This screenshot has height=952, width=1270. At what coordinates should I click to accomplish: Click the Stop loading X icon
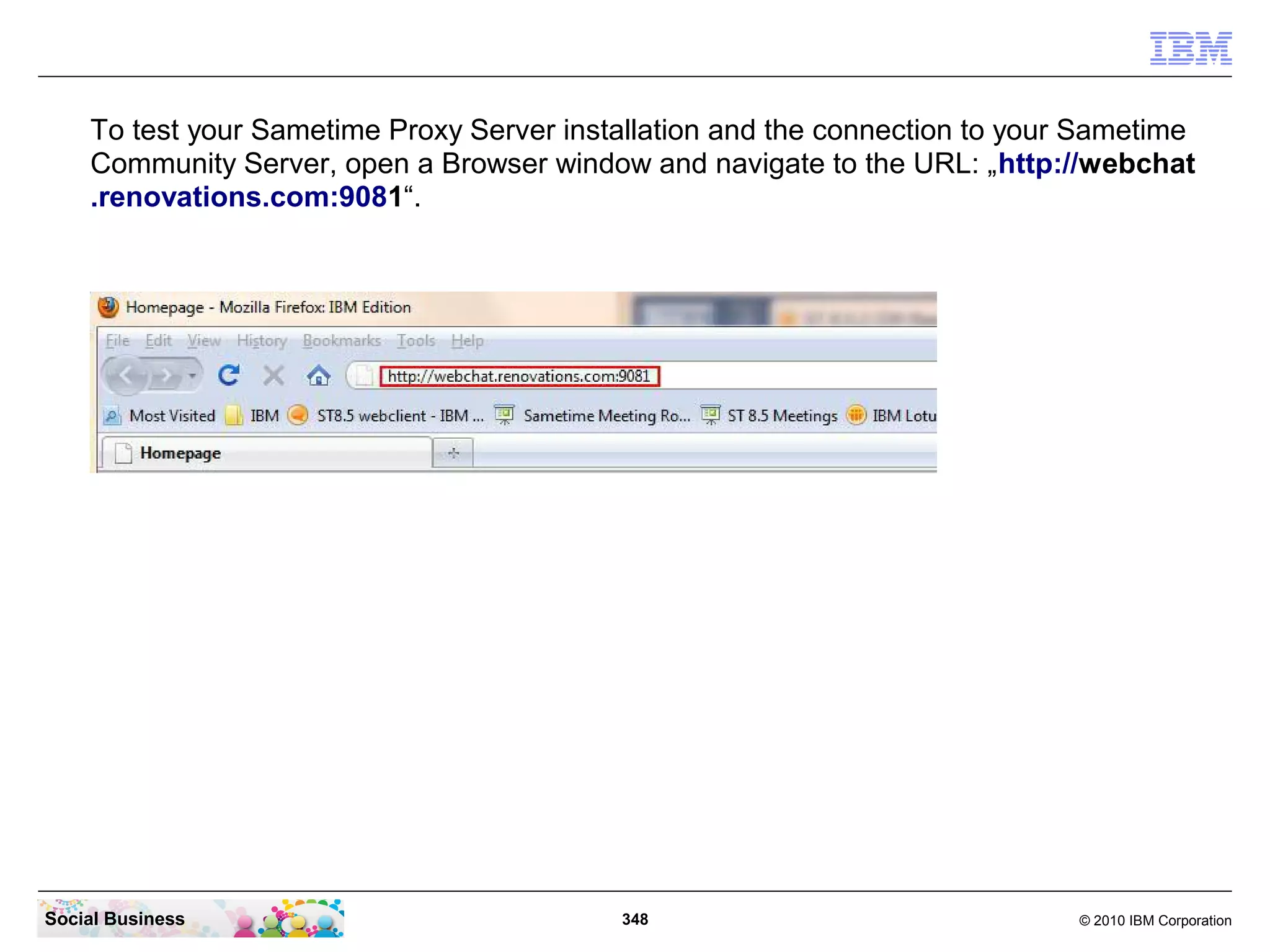273,376
